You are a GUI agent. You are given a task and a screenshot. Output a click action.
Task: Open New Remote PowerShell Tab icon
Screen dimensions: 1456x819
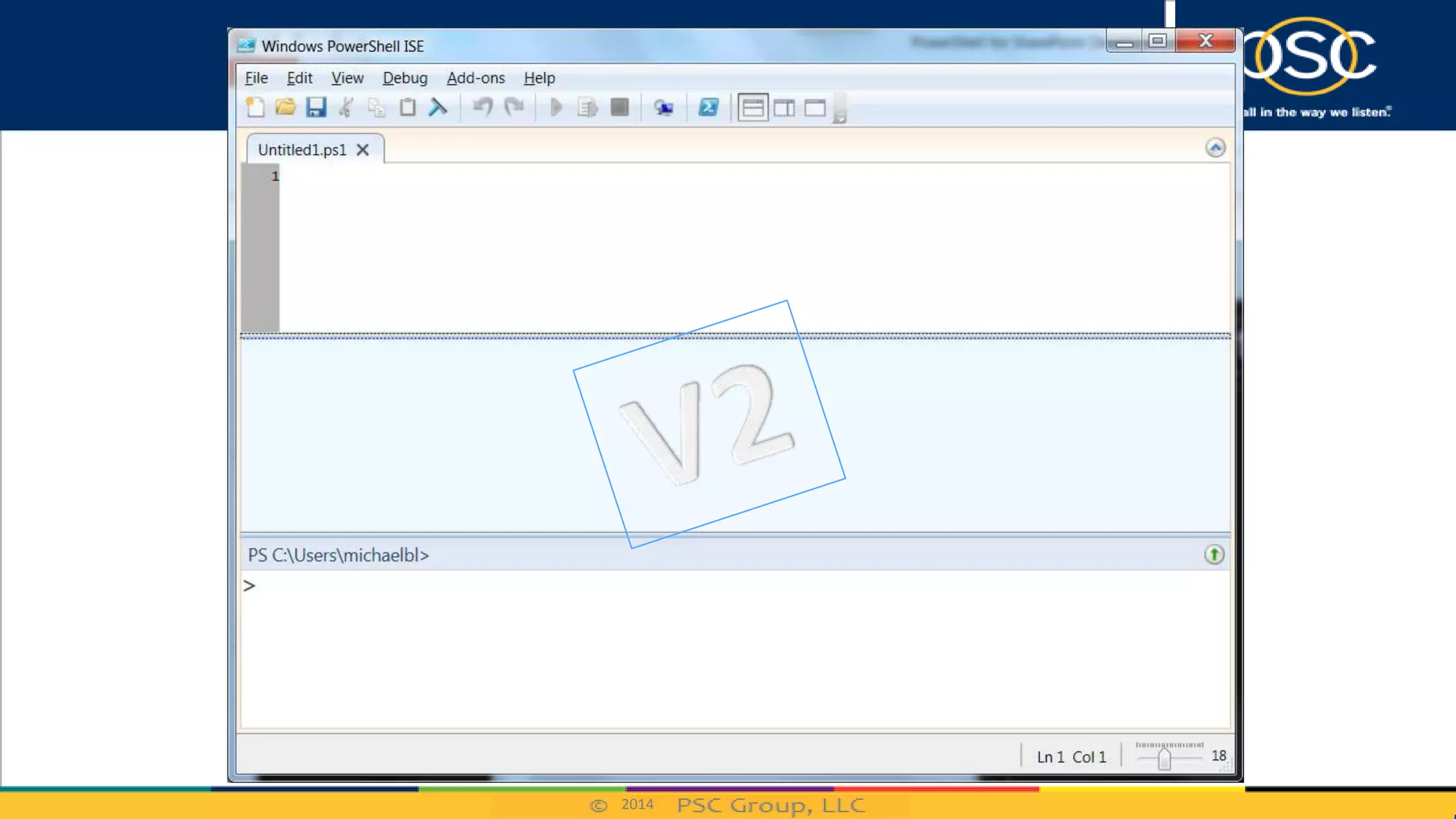663,107
